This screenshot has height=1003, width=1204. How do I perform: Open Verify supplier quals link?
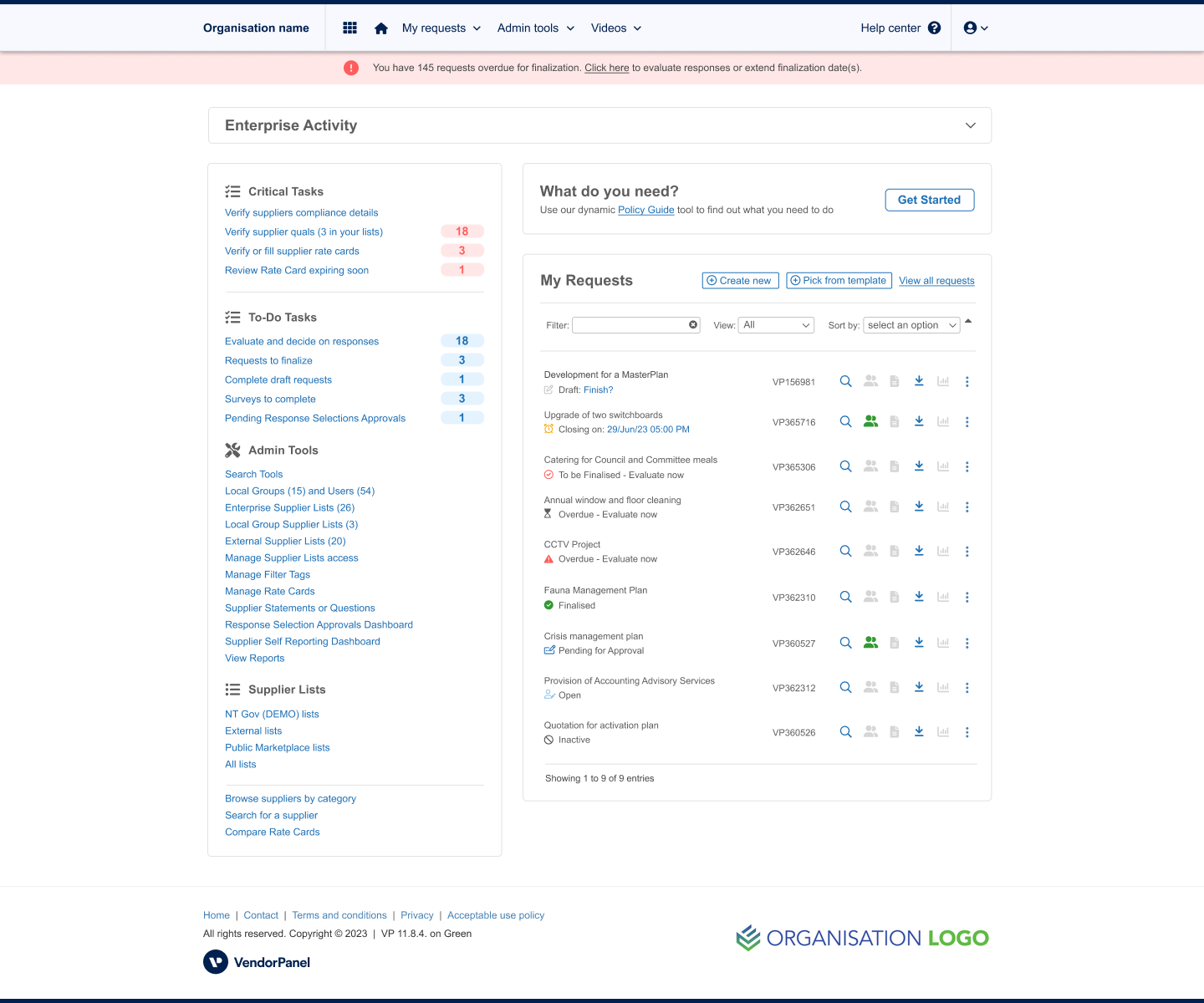tap(304, 232)
